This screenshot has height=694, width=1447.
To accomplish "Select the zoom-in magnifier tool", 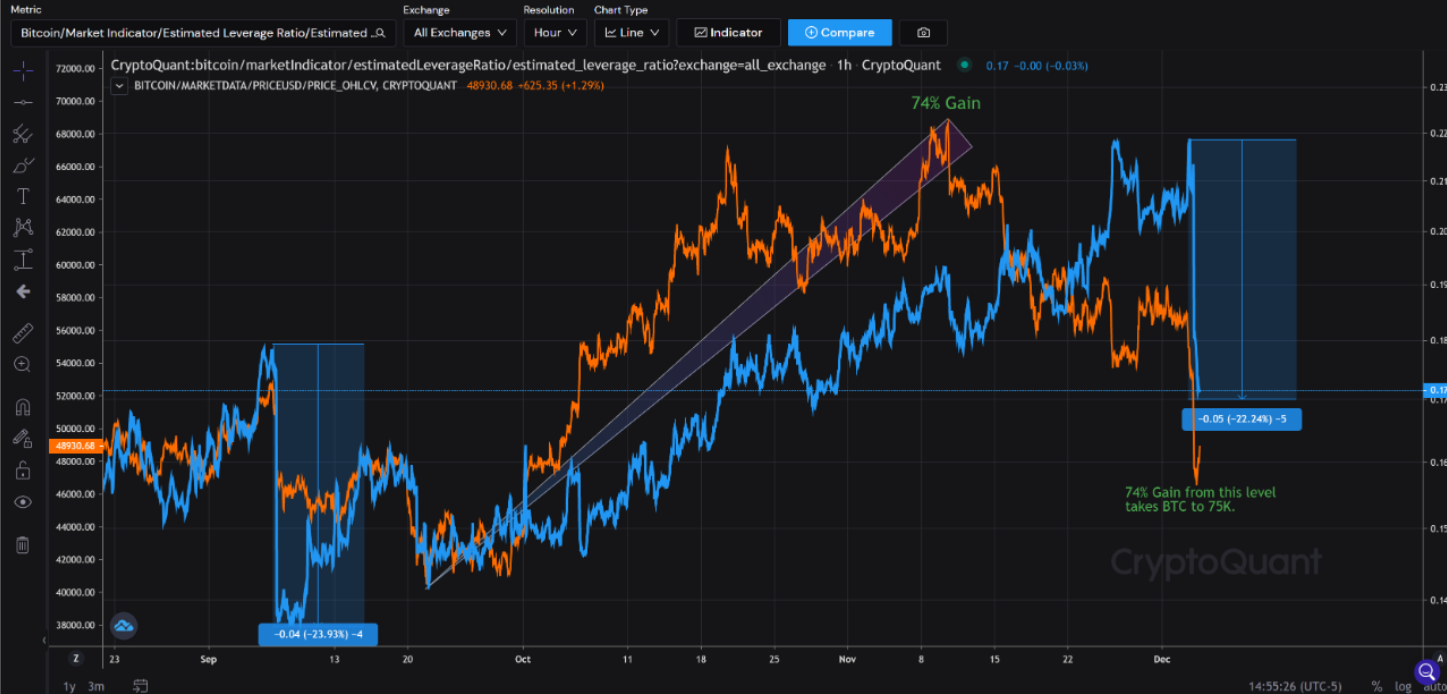I will point(22,365).
